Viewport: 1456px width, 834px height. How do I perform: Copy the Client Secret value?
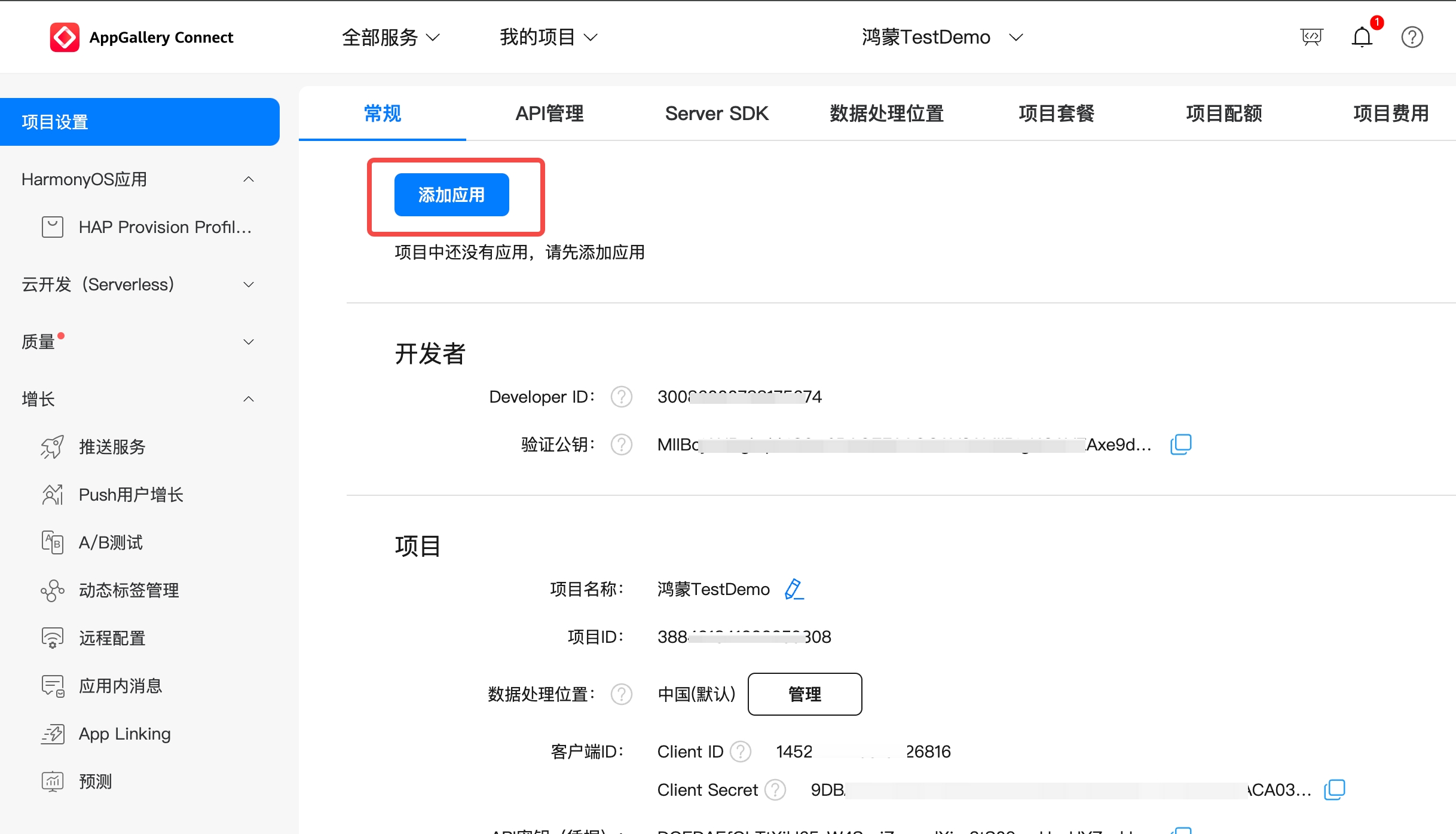point(1335,790)
